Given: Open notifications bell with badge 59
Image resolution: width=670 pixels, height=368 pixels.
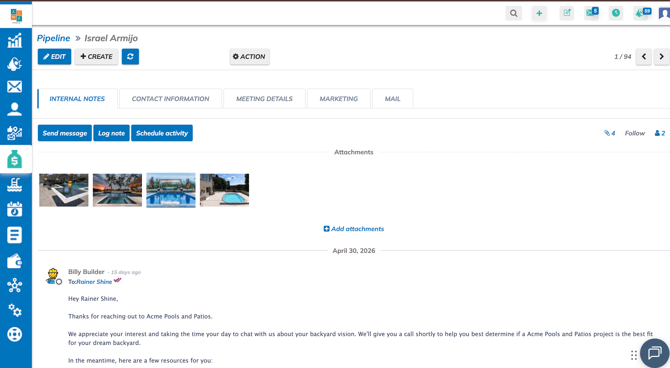Looking at the screenshot, I should coord(642,13).
